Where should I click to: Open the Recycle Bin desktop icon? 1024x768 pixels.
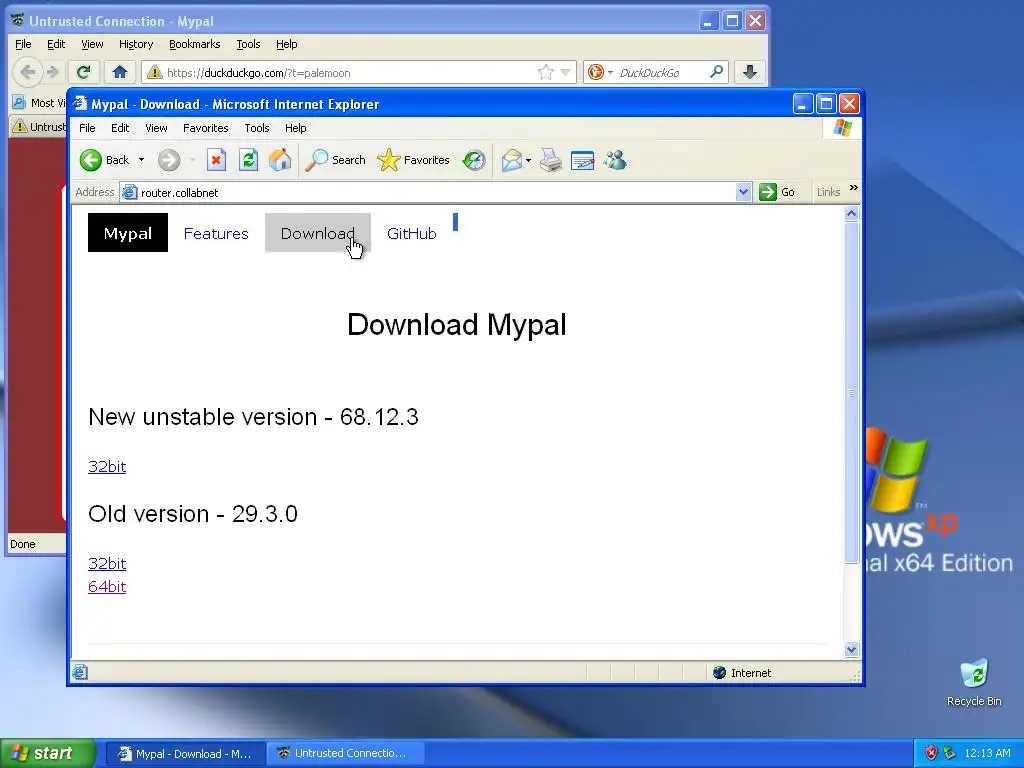click(974, 683)
